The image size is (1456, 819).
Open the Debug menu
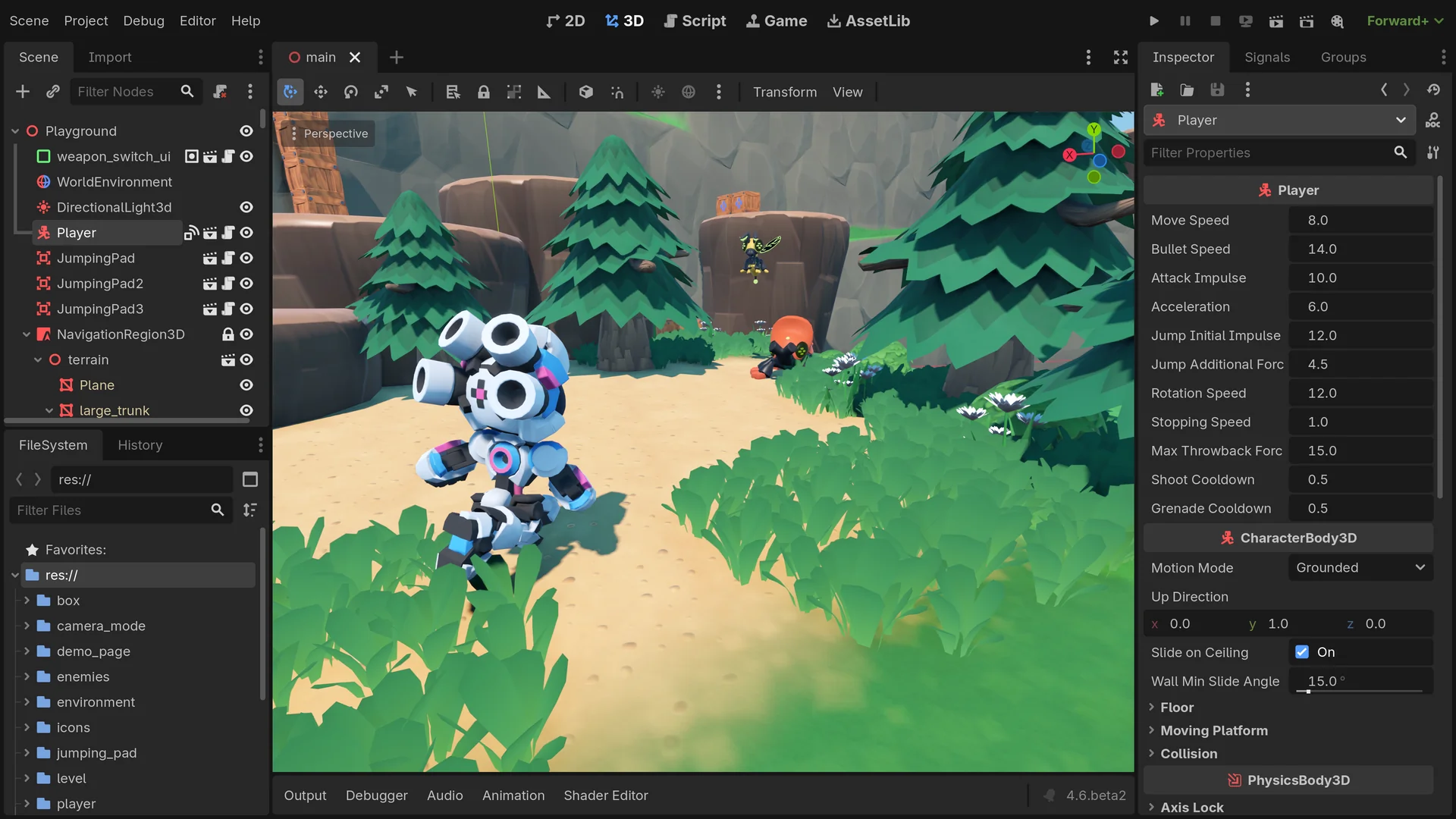click(143, 20)
